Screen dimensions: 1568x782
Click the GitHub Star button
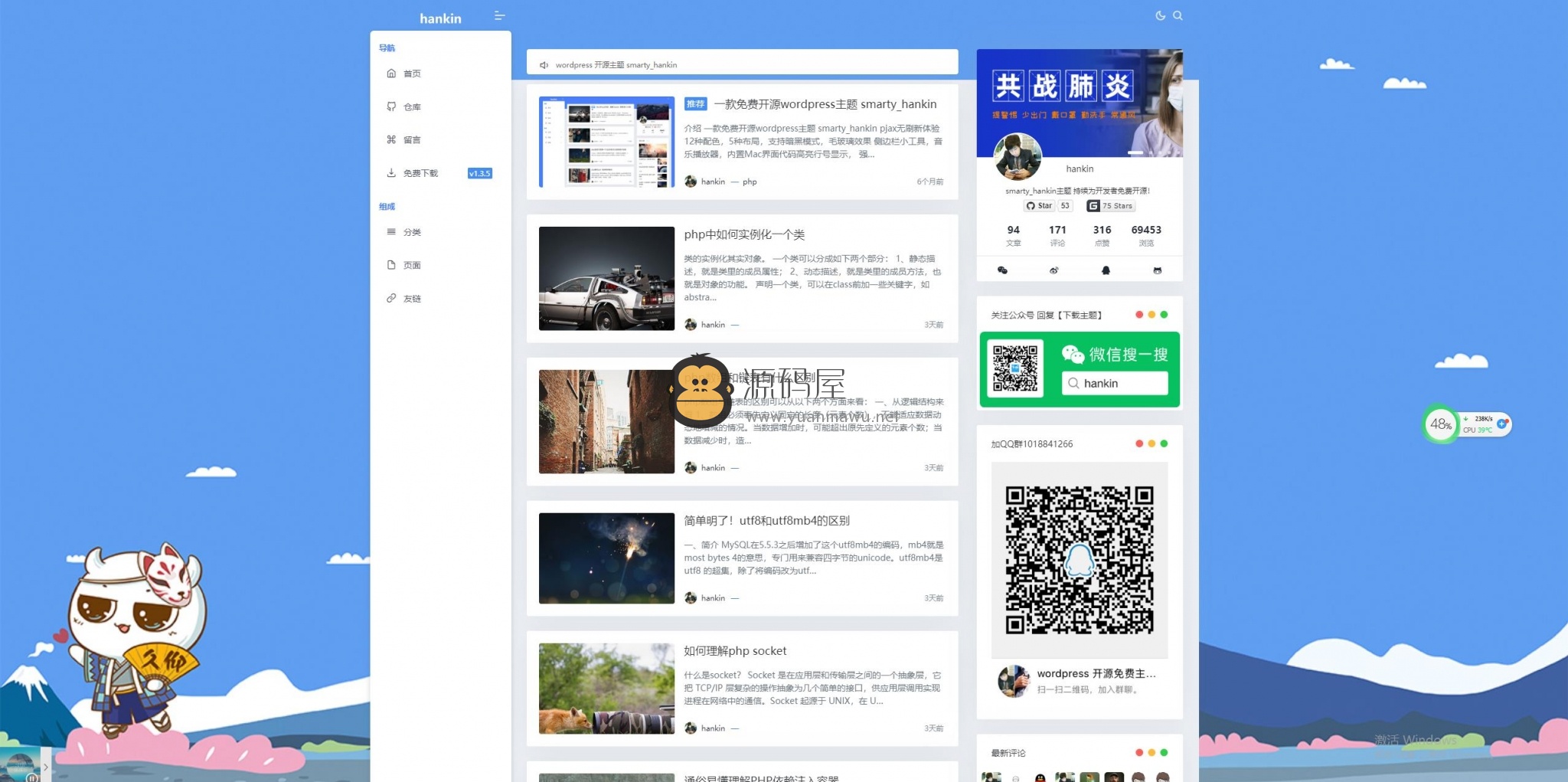coord(1039,206)
